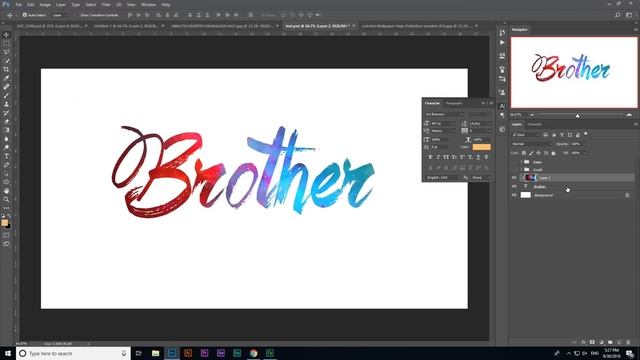Toggle layer filtering on/off switch
The image size is (640, 360).
586,134
